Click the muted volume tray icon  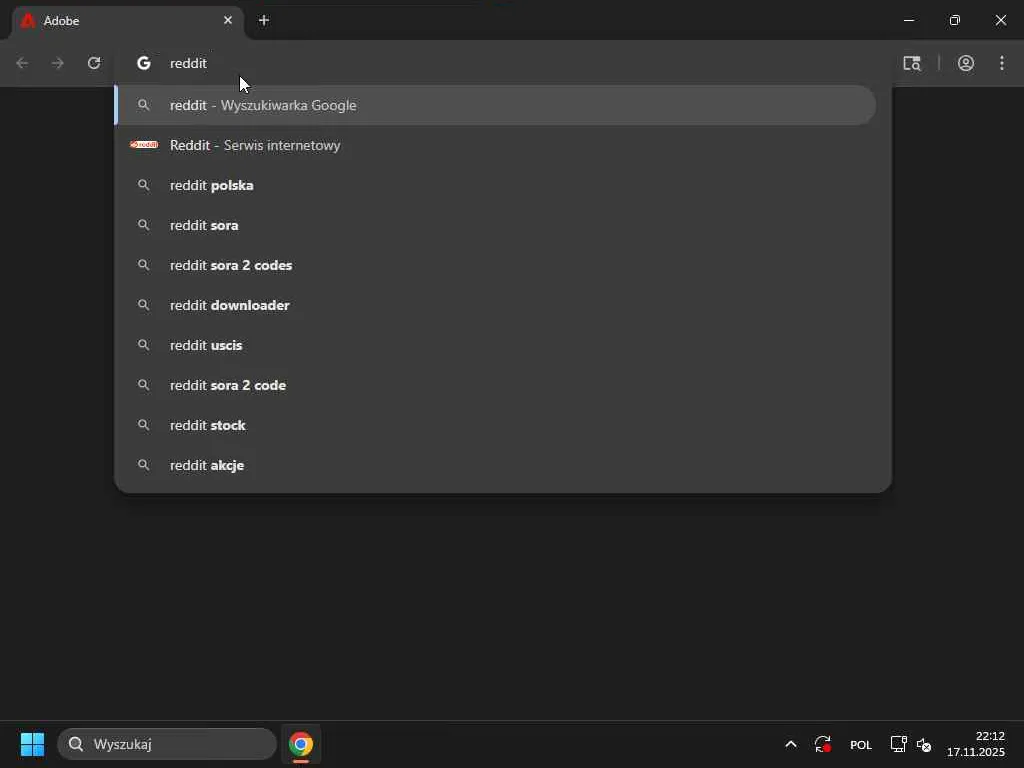pyautogui.click(x=923, y=744)
